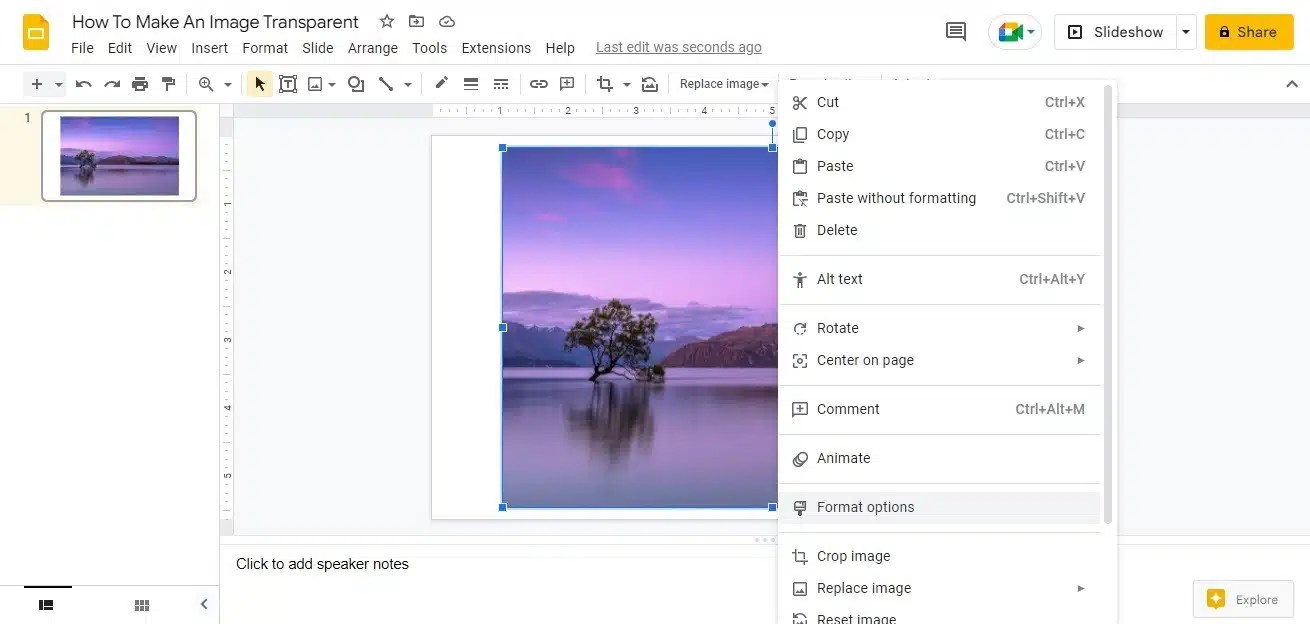The width and height of the screenshot is (1310, 624).
Task: Open the Slide menu
Action: [318, 48]
